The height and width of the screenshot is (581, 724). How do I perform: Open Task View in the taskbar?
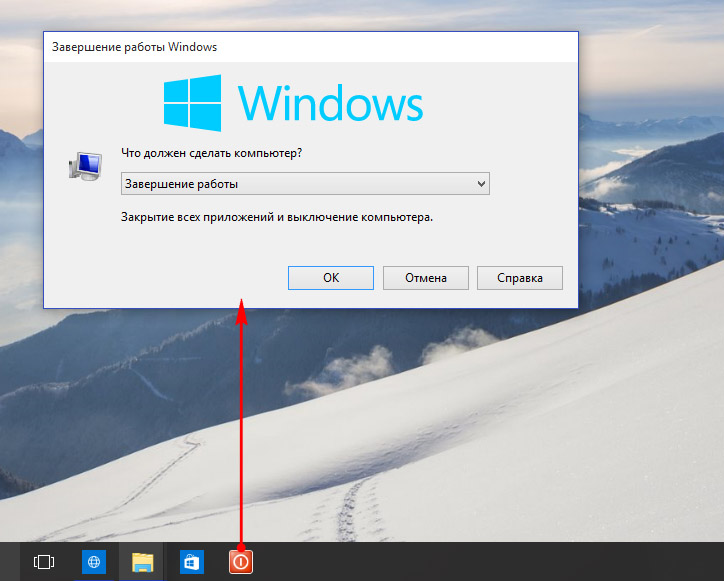click(44, 562)
